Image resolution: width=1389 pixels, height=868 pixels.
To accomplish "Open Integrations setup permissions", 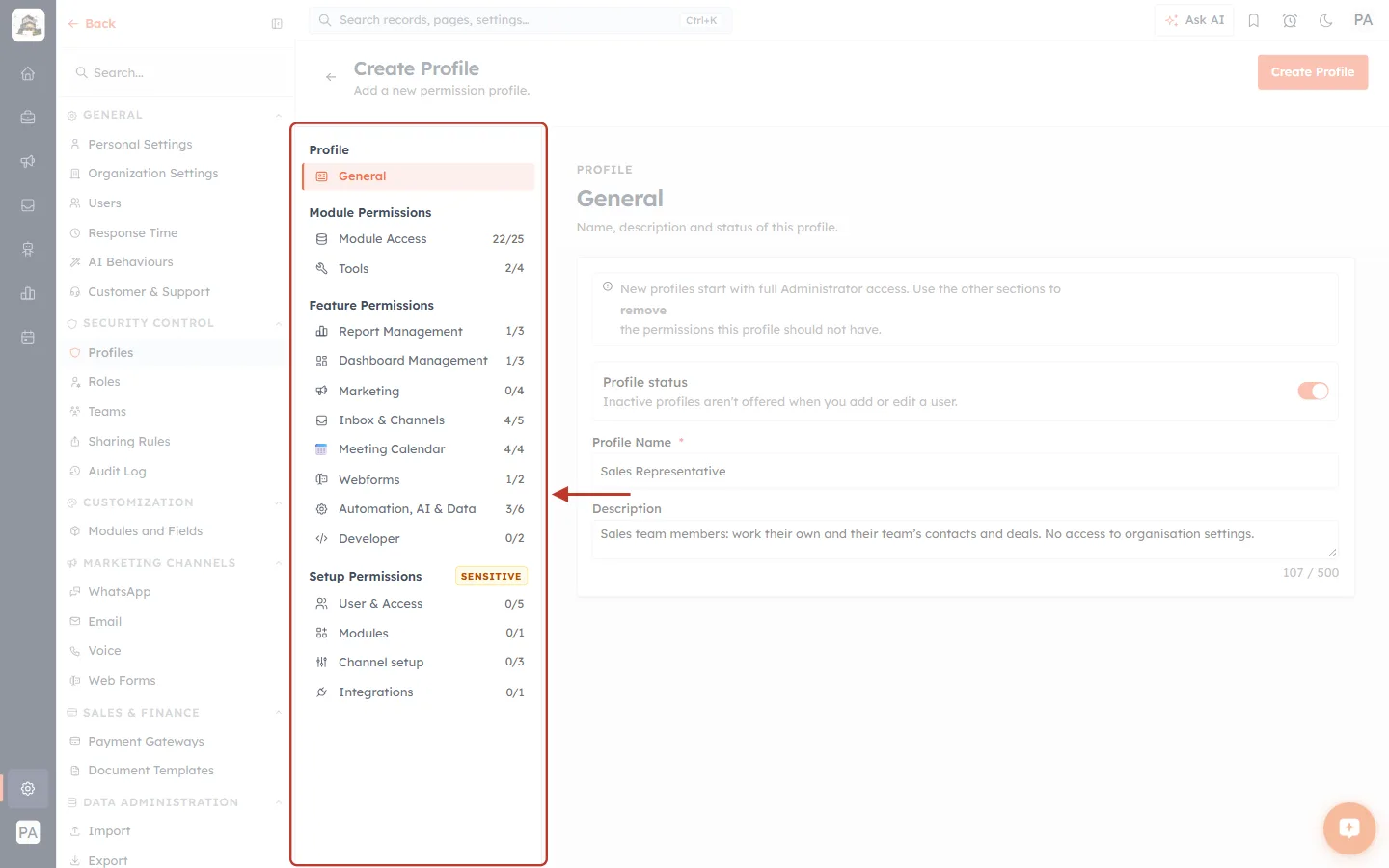I will pos(419,692).
